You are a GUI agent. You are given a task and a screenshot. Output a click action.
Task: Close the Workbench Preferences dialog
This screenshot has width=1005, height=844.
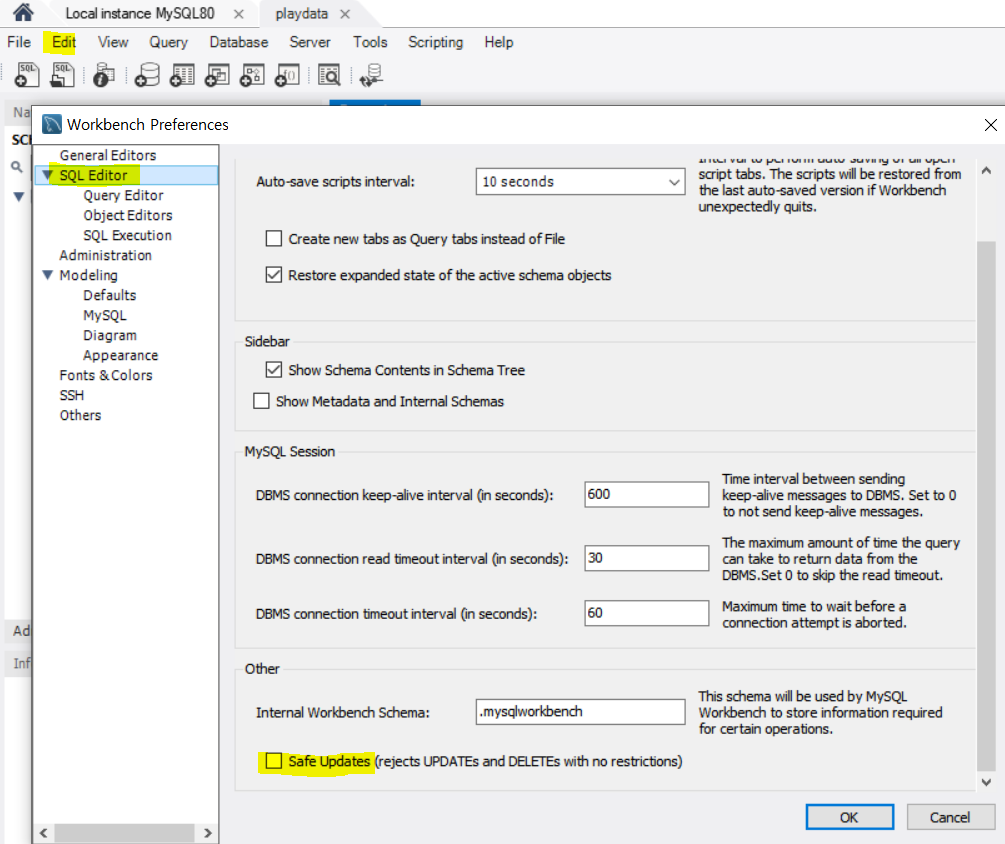pyautogui.click(x=990, y=125)
